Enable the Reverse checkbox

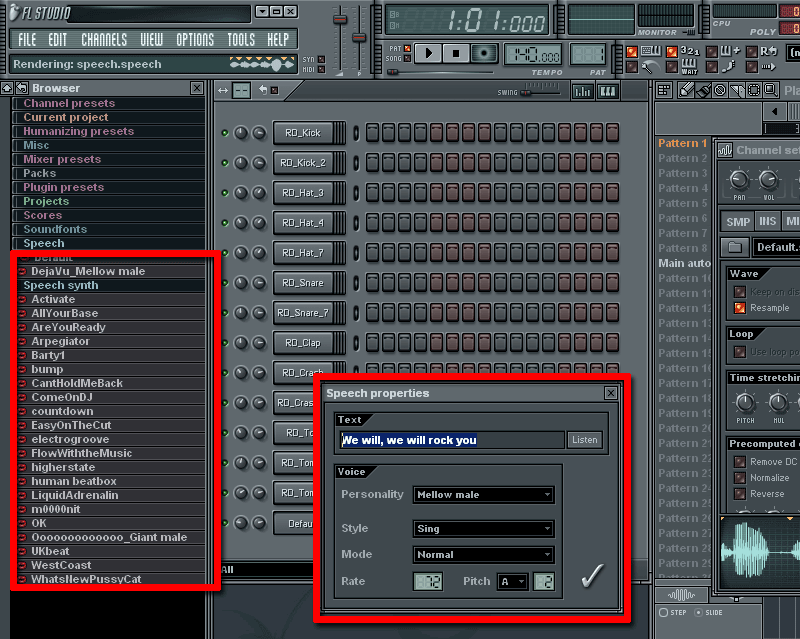tap(740, 494)
